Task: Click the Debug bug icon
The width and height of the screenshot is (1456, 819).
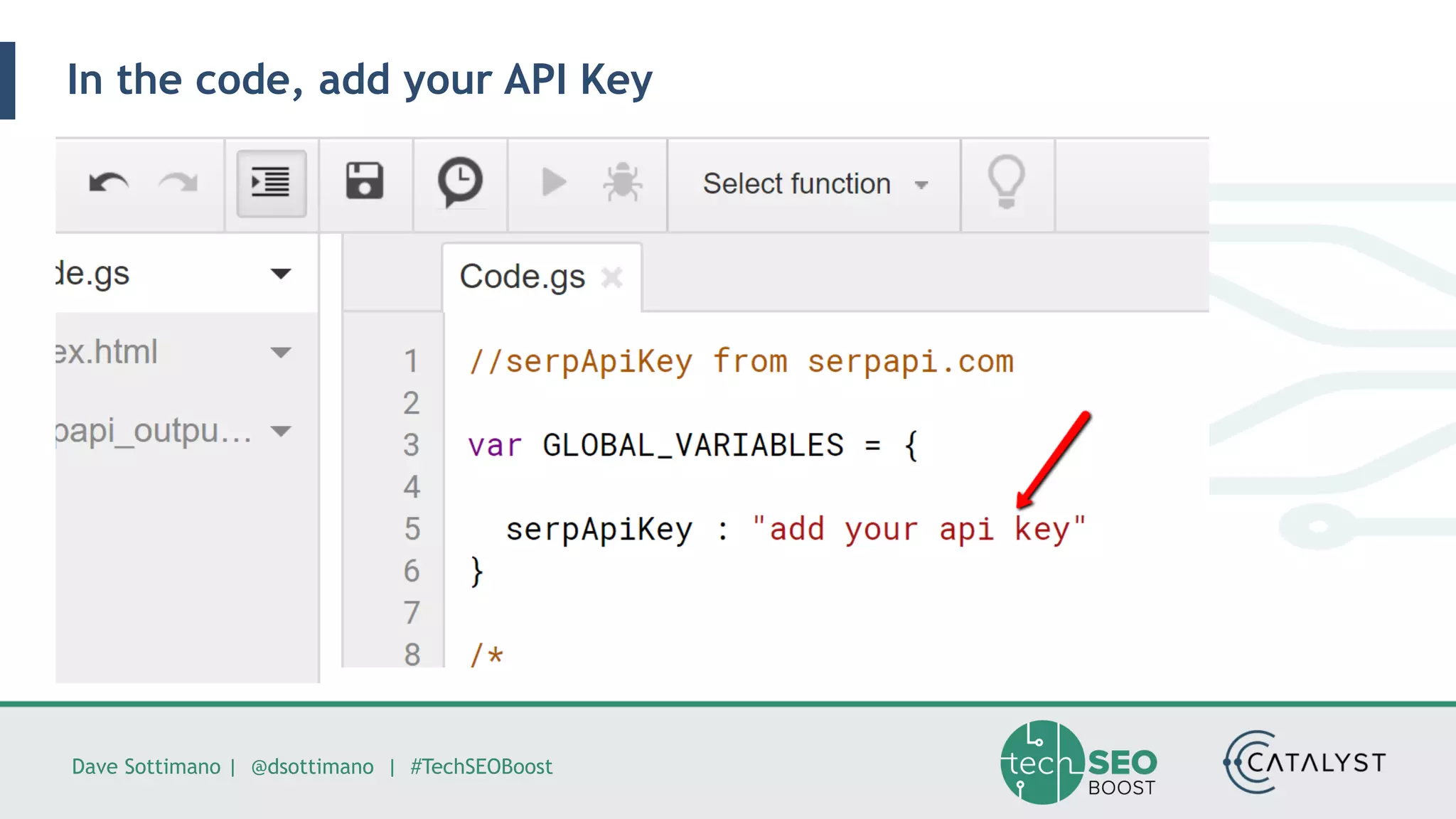Action: click(622, 182)
